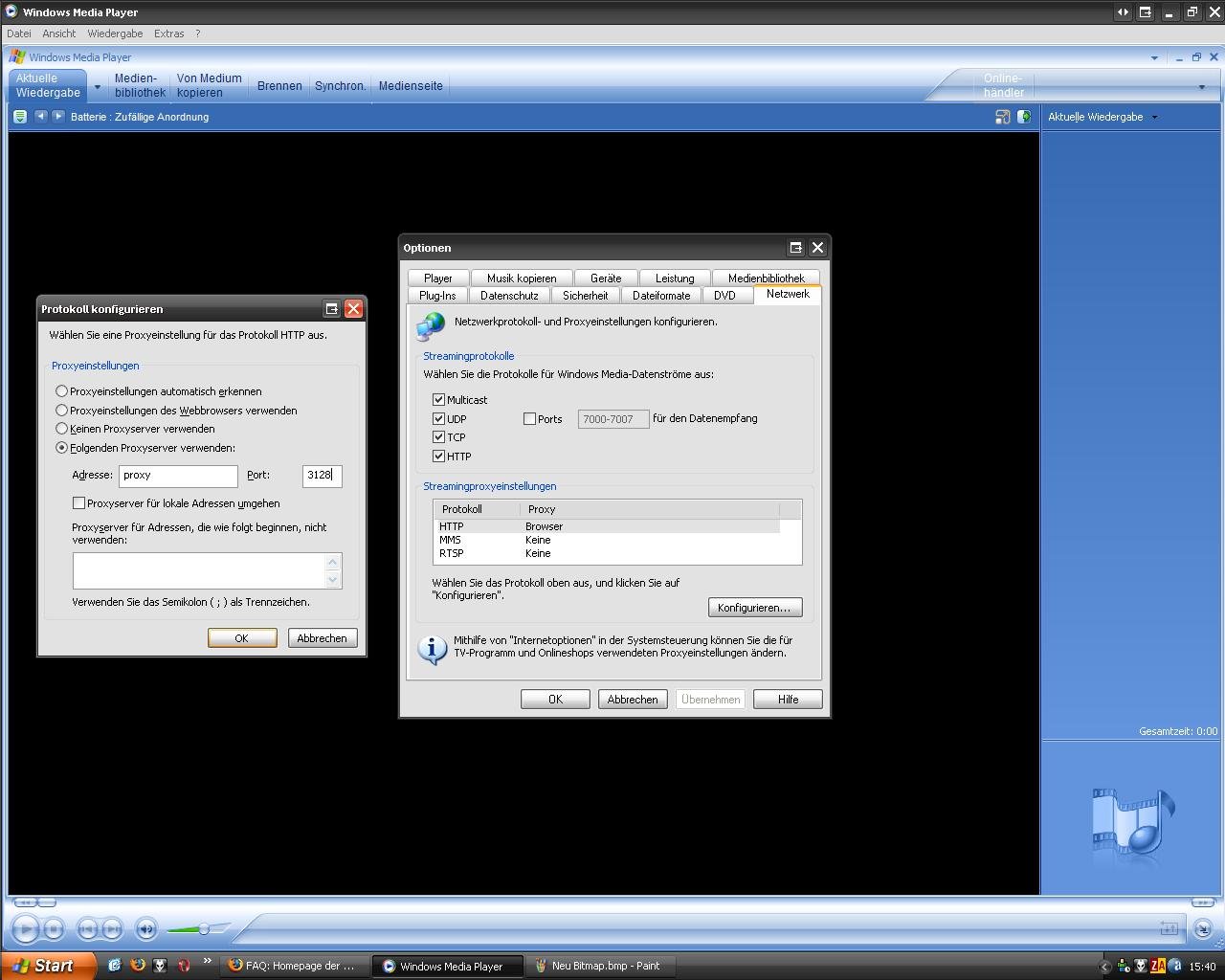Screen dimensions: 1225x980
Task: Adjust the green volume slider
Action: (199, 928)
